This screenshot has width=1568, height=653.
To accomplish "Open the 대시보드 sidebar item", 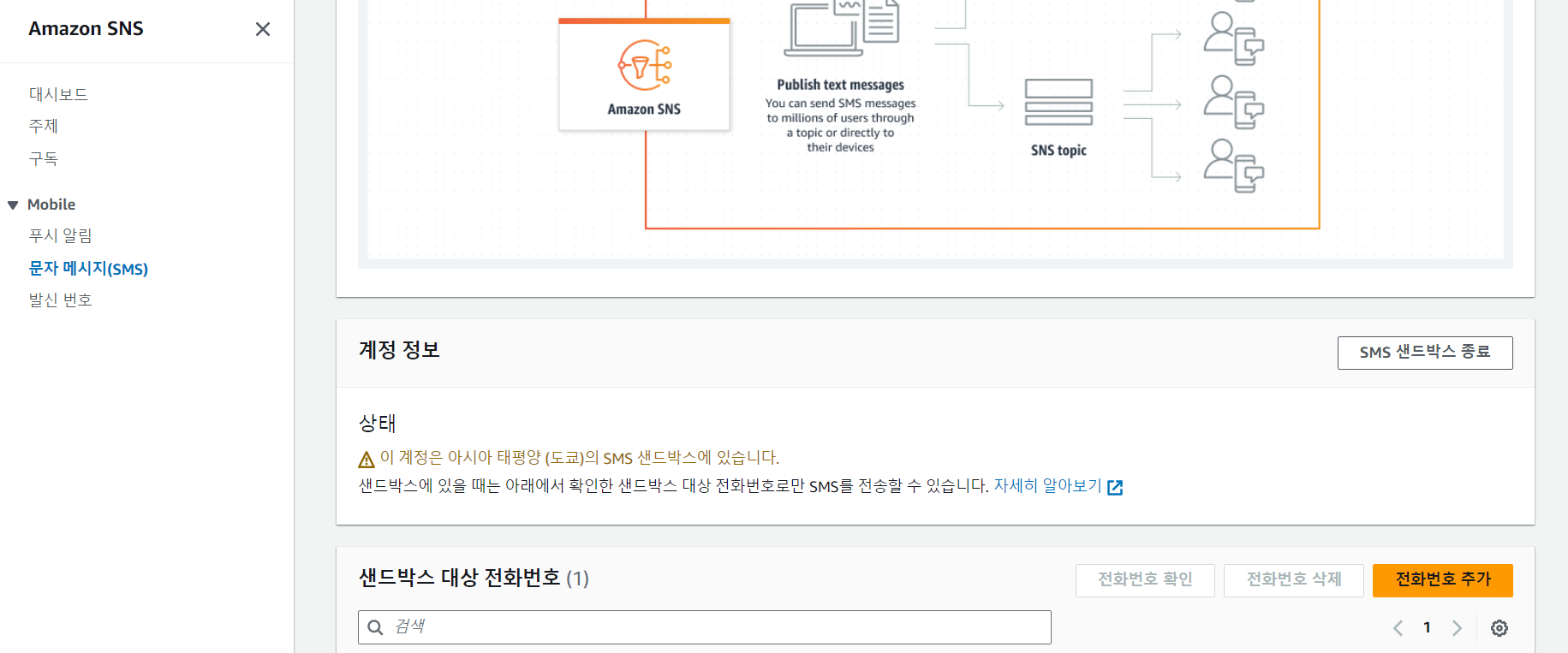I will point(58,94).
